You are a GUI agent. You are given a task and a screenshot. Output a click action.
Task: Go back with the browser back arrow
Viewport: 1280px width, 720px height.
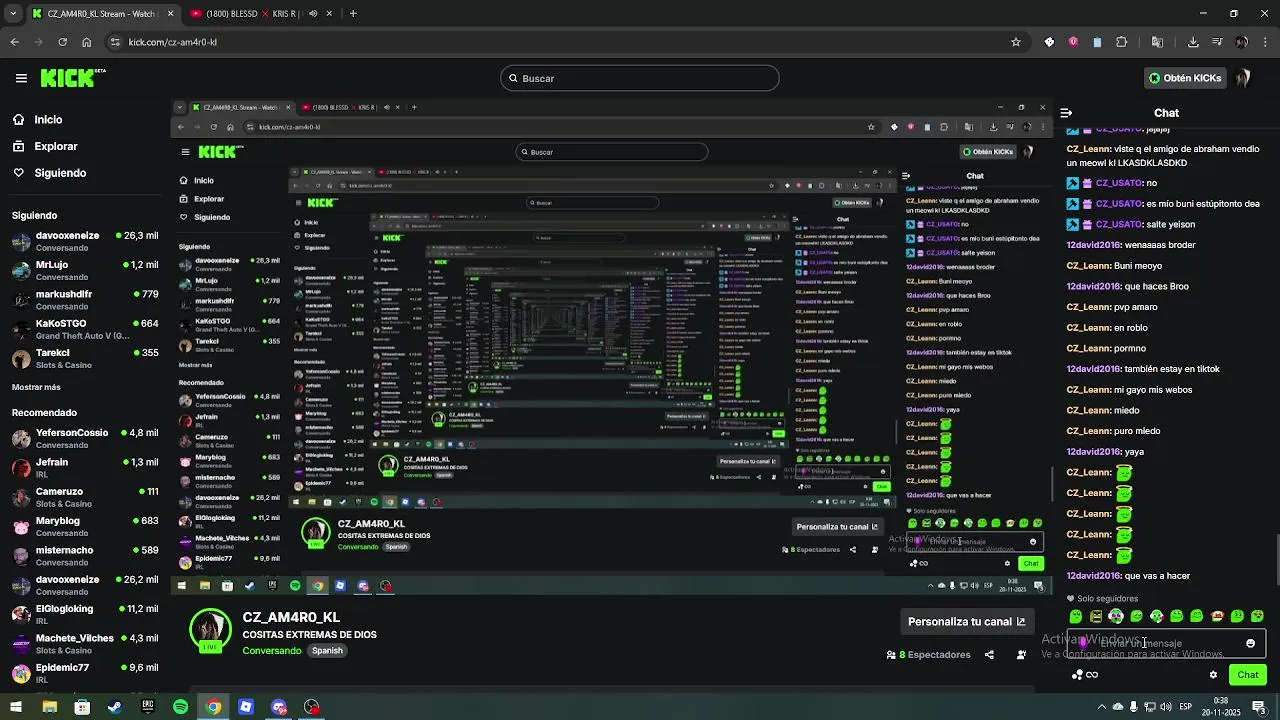(14, 42)
